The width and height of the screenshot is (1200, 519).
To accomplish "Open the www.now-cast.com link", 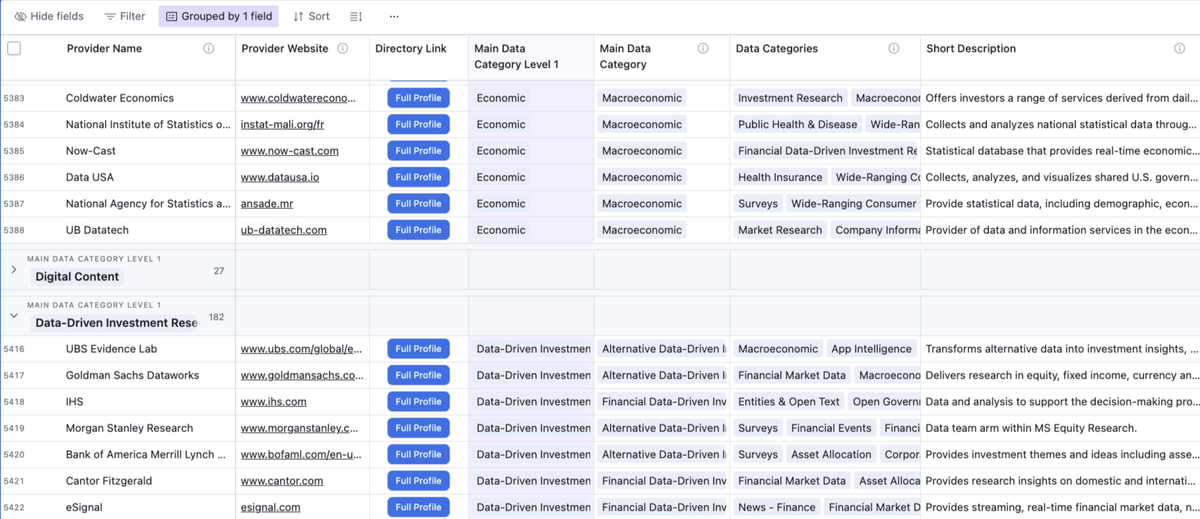I will tap(290, 150).
